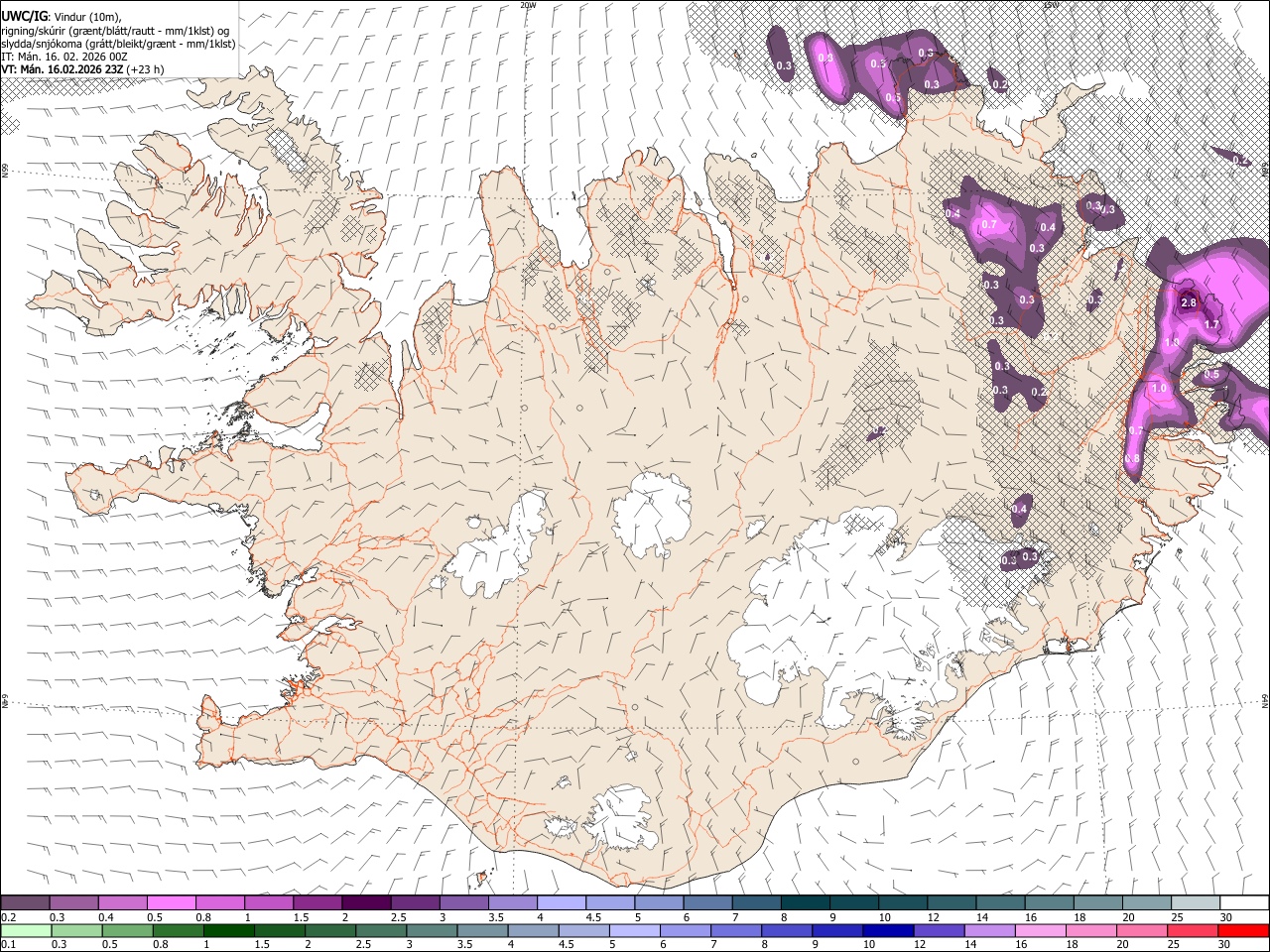
Task: Click the legend line starting 'rigning/skúrir'
Action: pos(115,30)
